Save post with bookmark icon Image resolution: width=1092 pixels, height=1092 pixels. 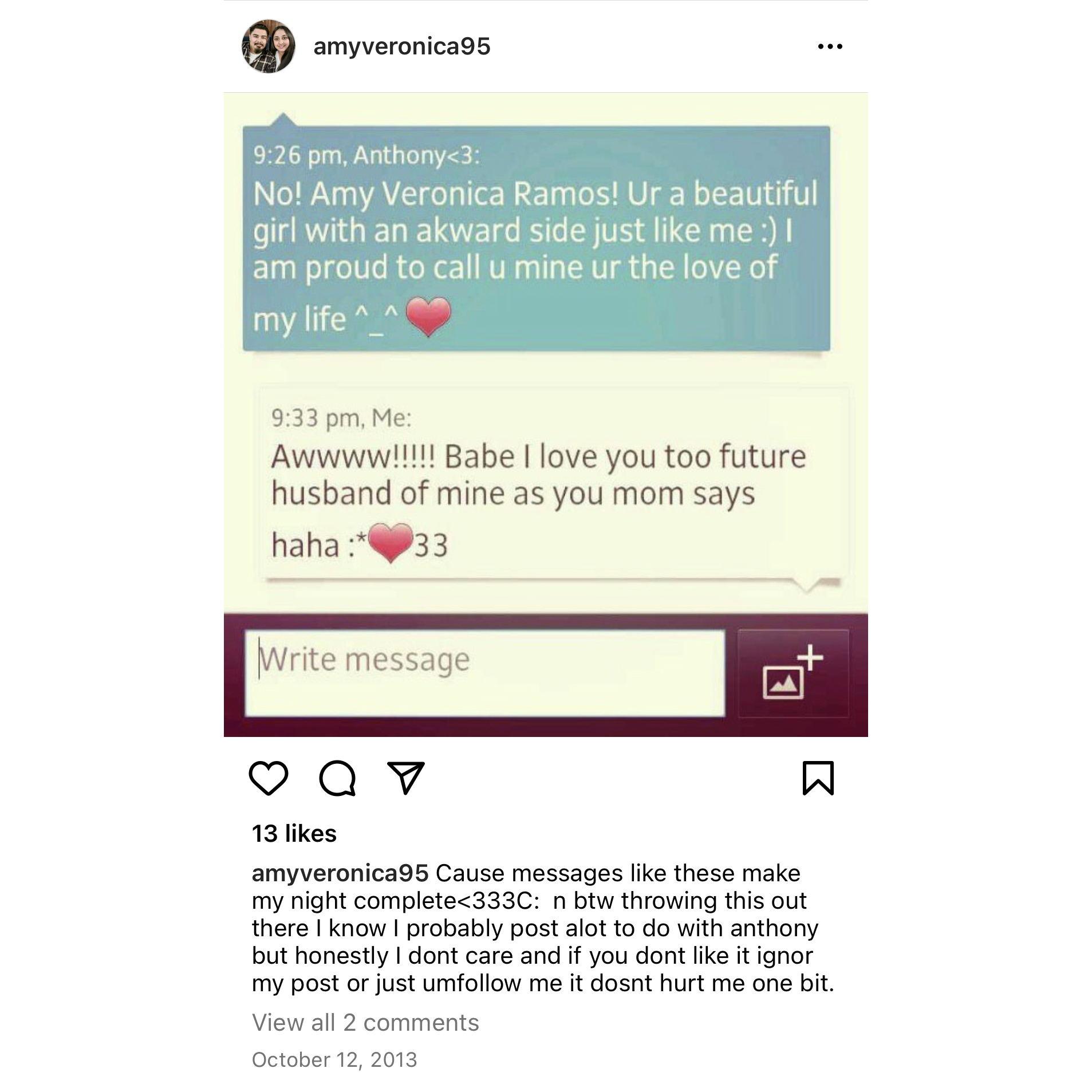[818, 778]
